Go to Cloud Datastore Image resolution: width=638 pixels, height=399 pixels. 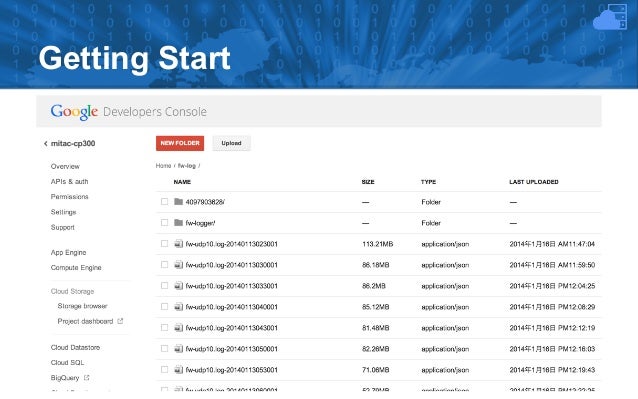pos(75,347)
